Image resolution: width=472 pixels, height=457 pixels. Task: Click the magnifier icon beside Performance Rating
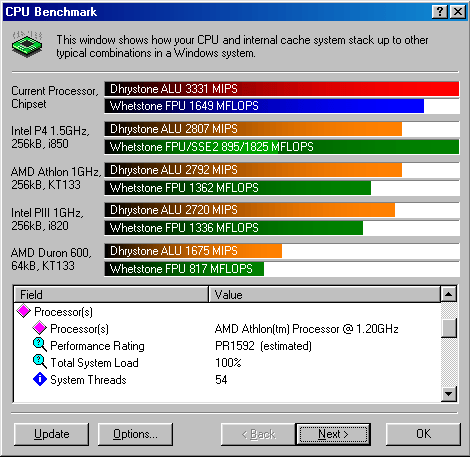40,345
